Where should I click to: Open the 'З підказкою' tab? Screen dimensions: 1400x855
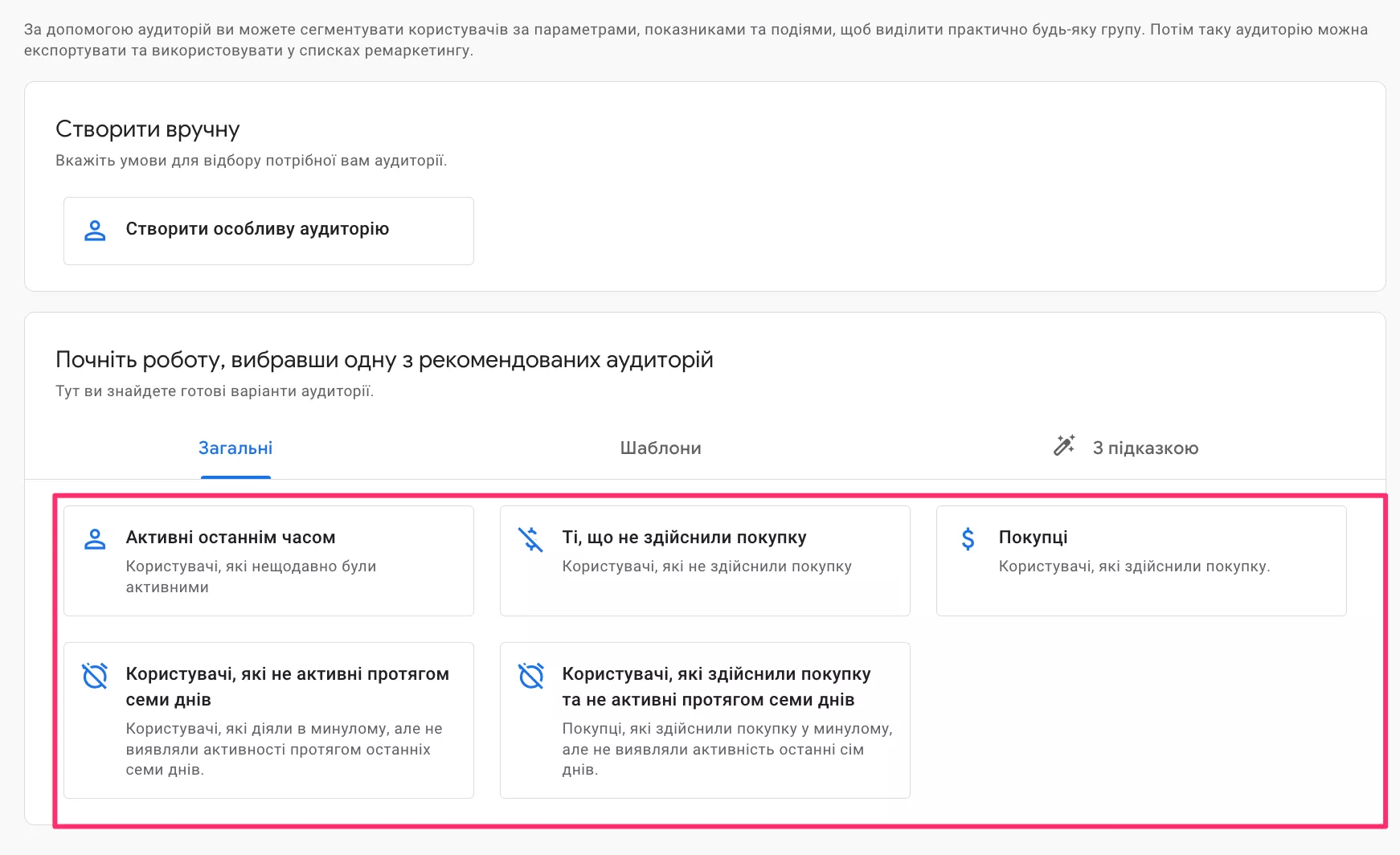(1144, 448)
